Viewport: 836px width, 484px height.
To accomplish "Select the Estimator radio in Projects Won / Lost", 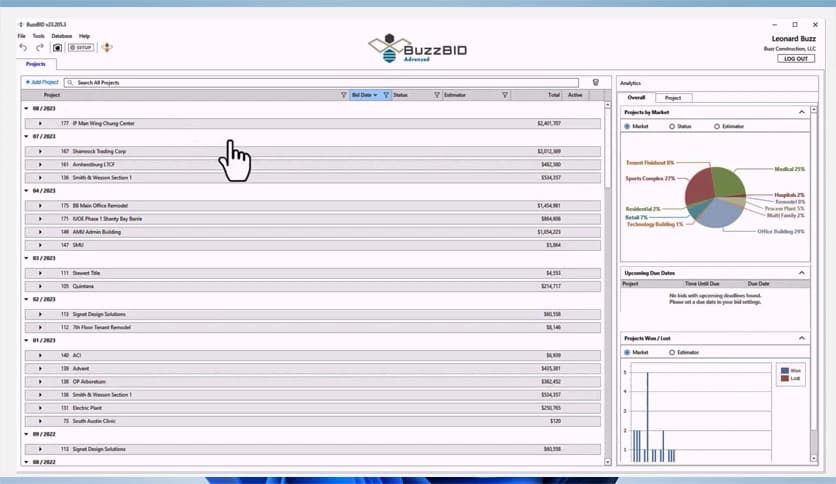I will coord(672,352).
